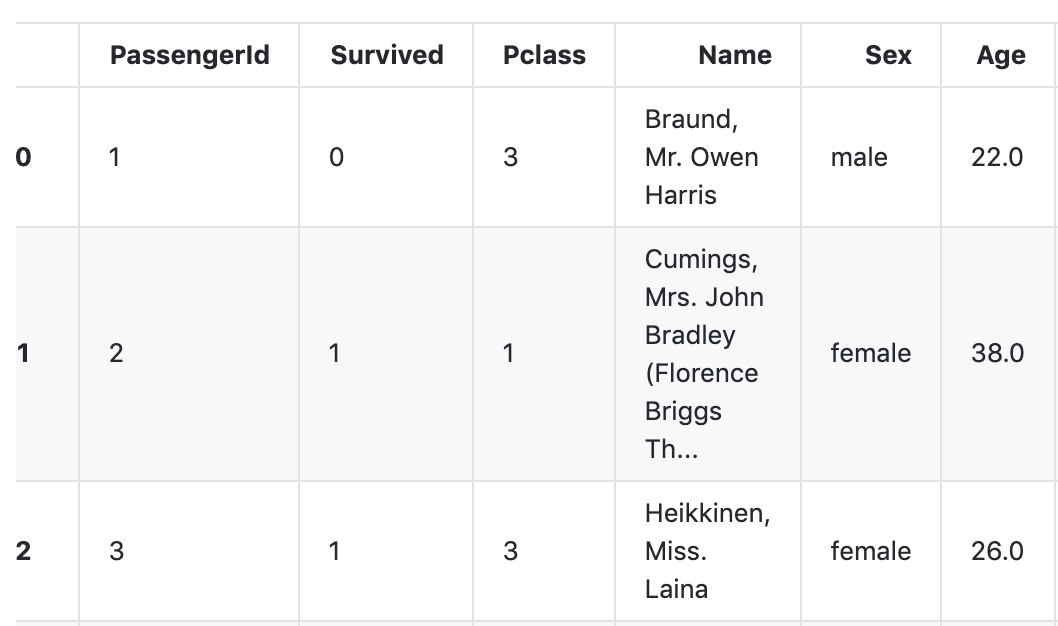Click the age value 38.0
This screenshot has width=1058, height=626.
997,353
